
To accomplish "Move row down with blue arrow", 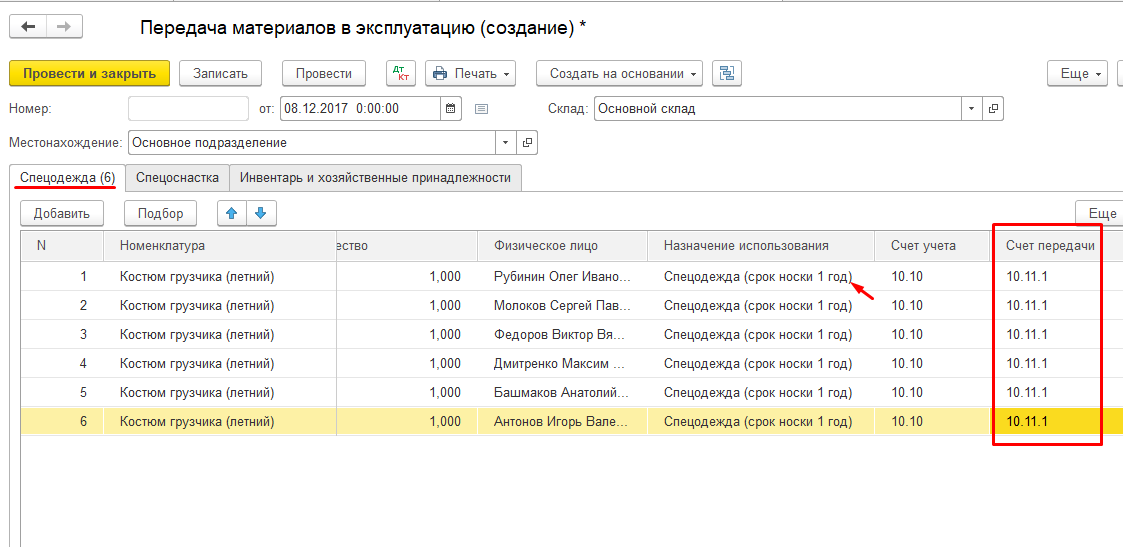I will click(261, 213).
